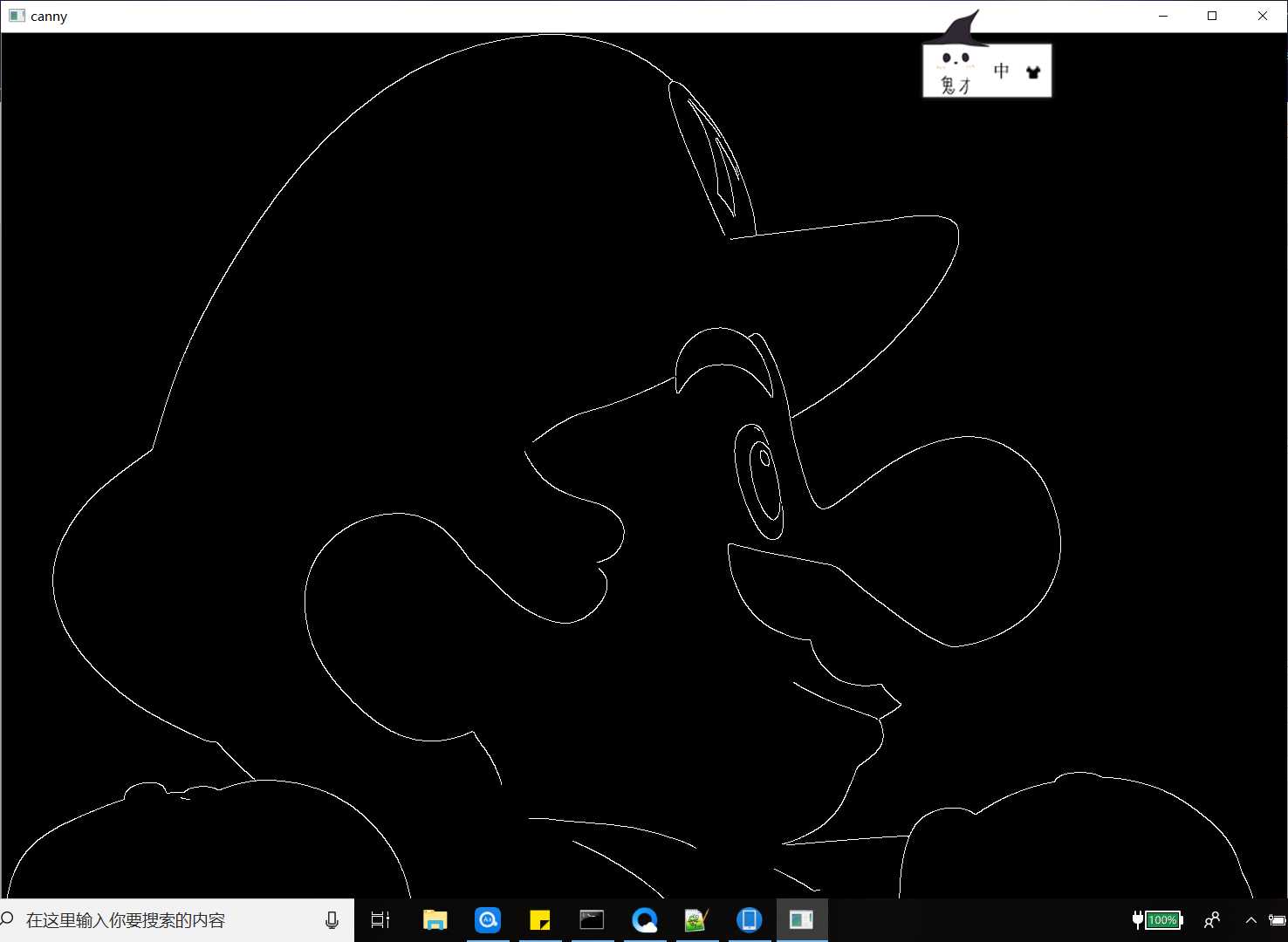Click the Task View taskbar icon

click(380, 920)
